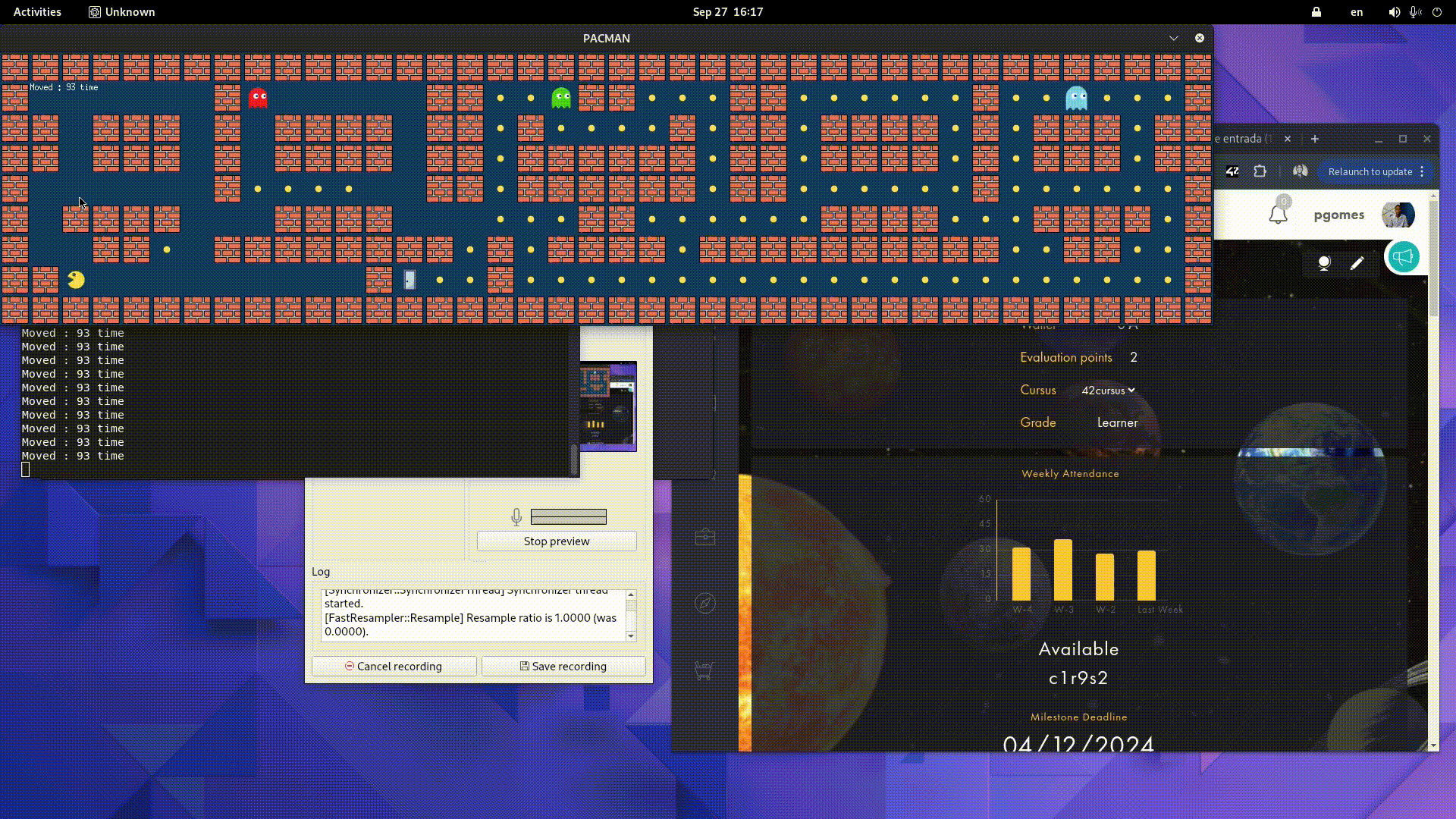Open the compass icon in intra sidebar

705,603
